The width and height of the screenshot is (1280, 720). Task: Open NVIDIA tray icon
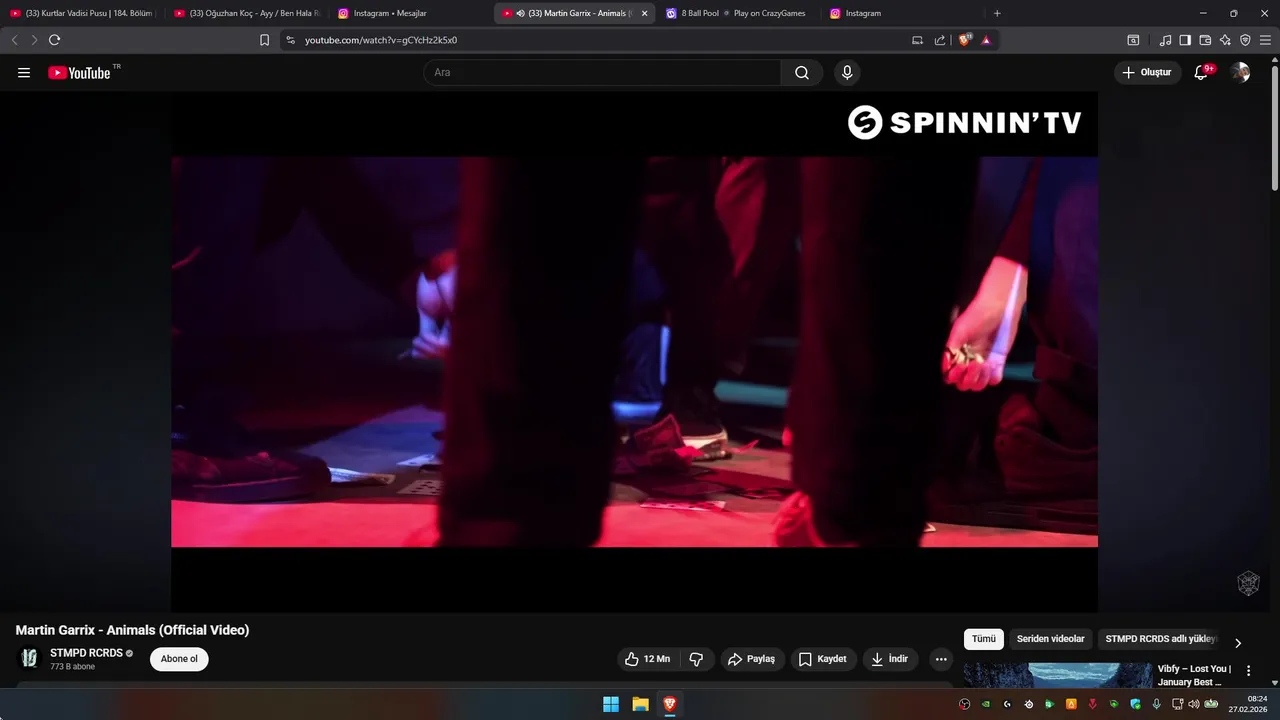tap(986, 704)
